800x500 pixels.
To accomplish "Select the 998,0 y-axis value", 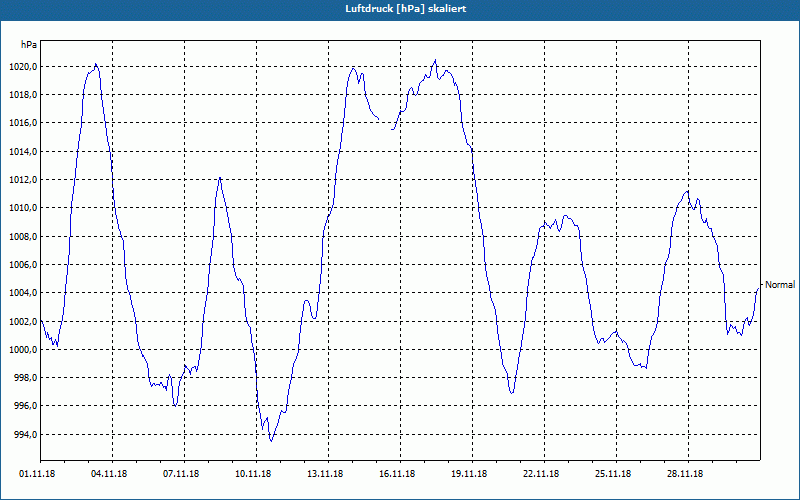I will pyautogui.click(x=28, y=378).
